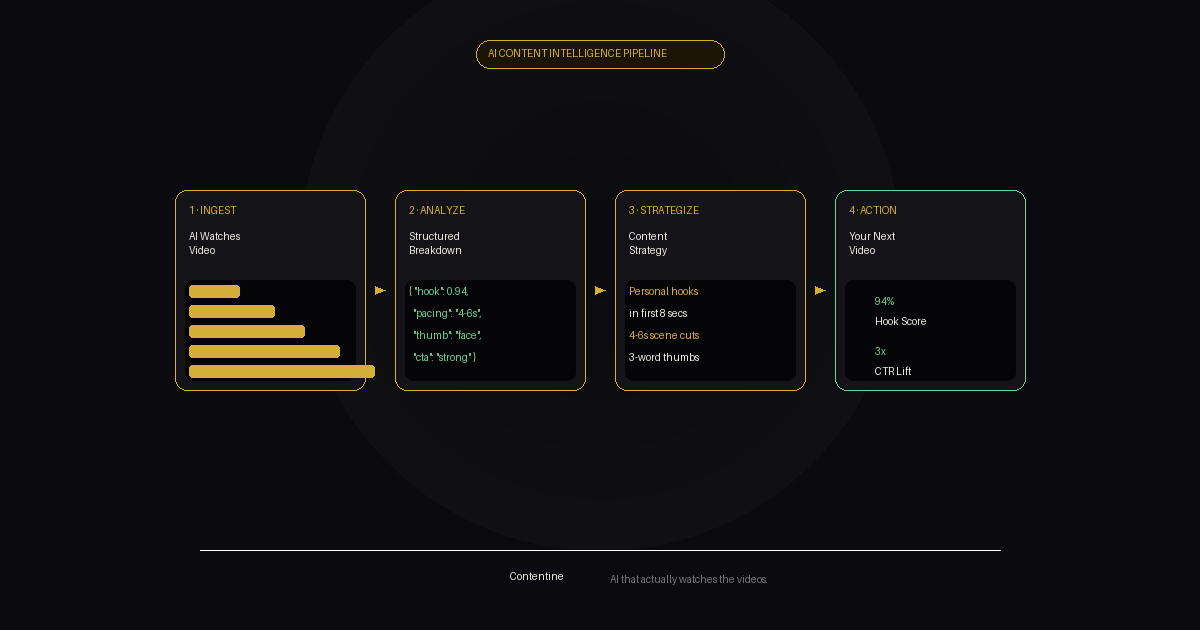The image size is (1200, 630).
Task: Click the arrow between Ingest and Analyze cards
Action: [x=380, y=290]
